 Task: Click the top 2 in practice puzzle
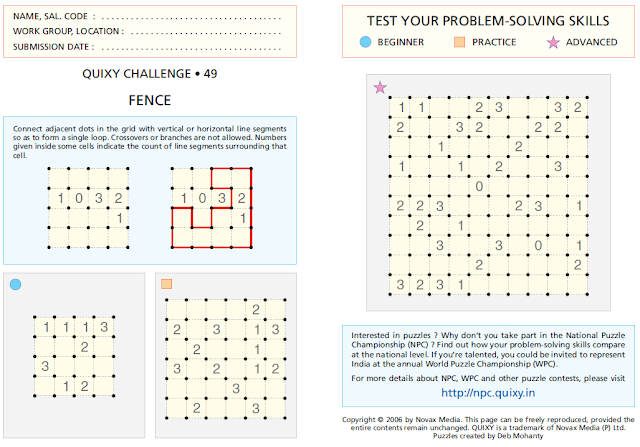click(256, 310)
